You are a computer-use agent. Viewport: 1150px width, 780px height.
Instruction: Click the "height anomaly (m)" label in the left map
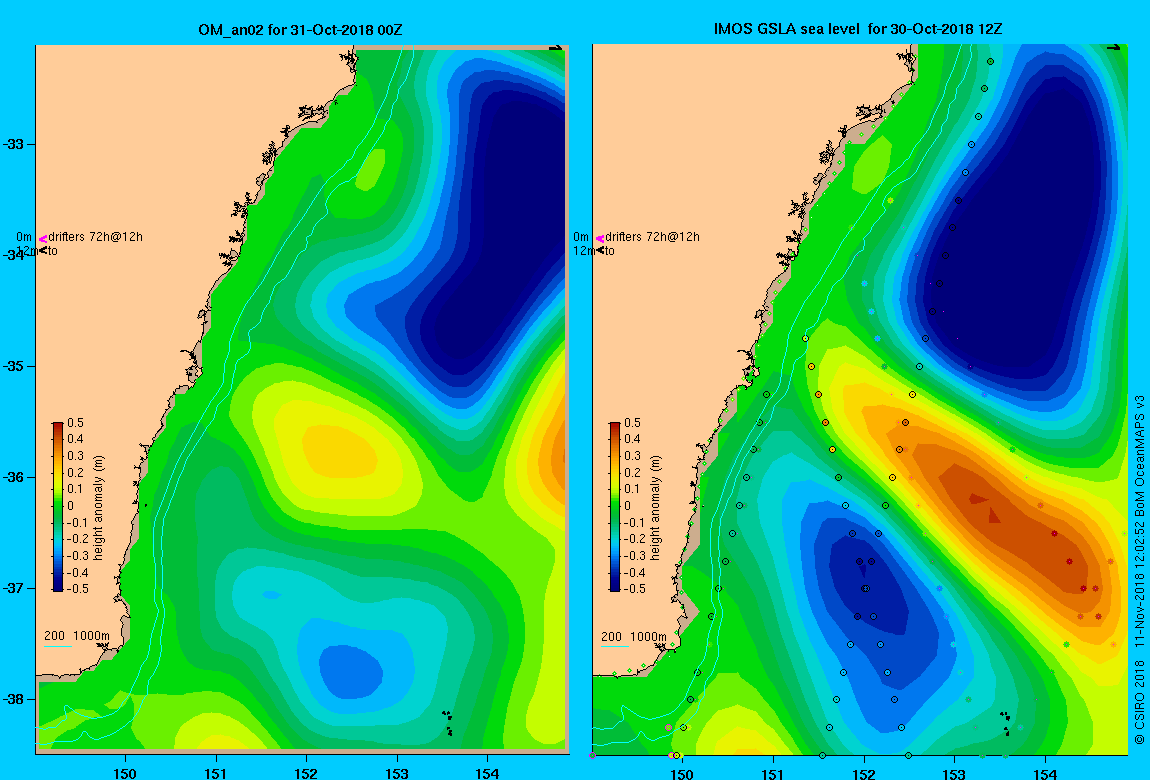pos(98,507)
